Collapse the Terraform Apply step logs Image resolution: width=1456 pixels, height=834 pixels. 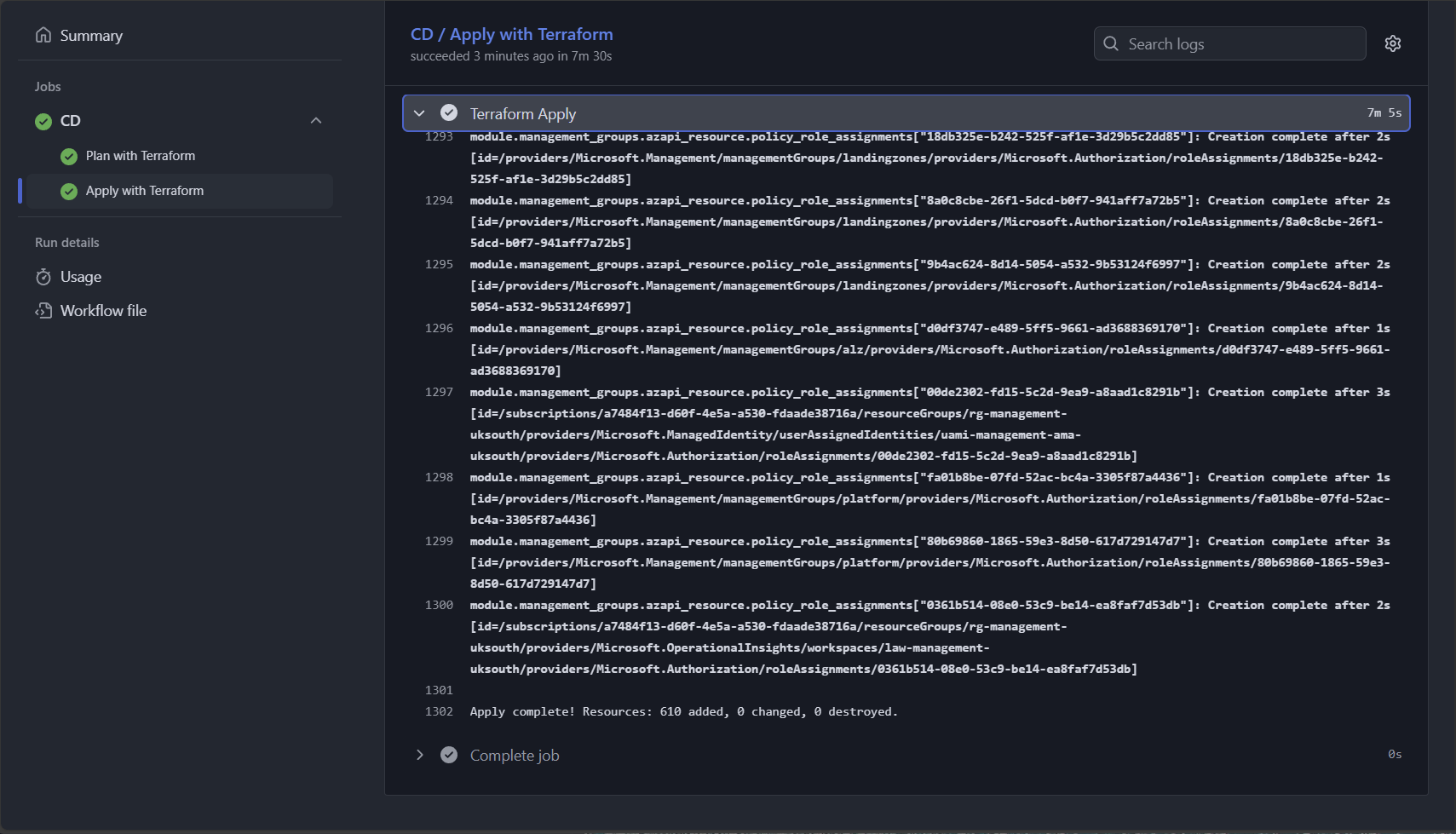[418, 112]
